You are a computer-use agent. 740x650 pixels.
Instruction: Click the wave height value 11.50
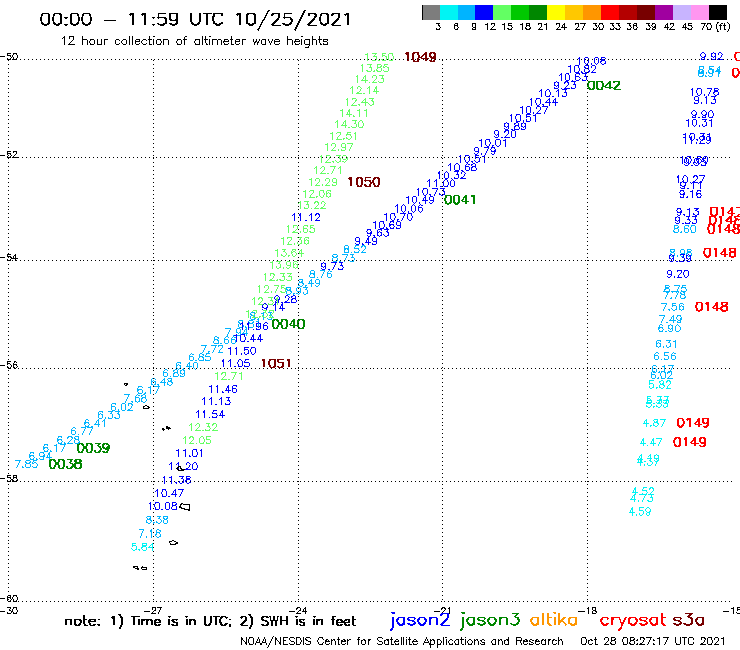[x=242, y=351]
